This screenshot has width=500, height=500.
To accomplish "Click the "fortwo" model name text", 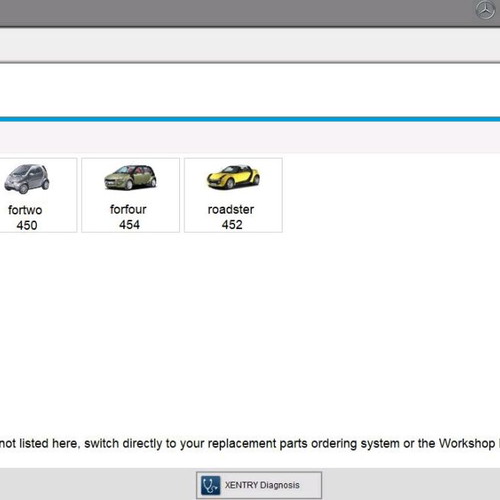I will pos(25,210).
